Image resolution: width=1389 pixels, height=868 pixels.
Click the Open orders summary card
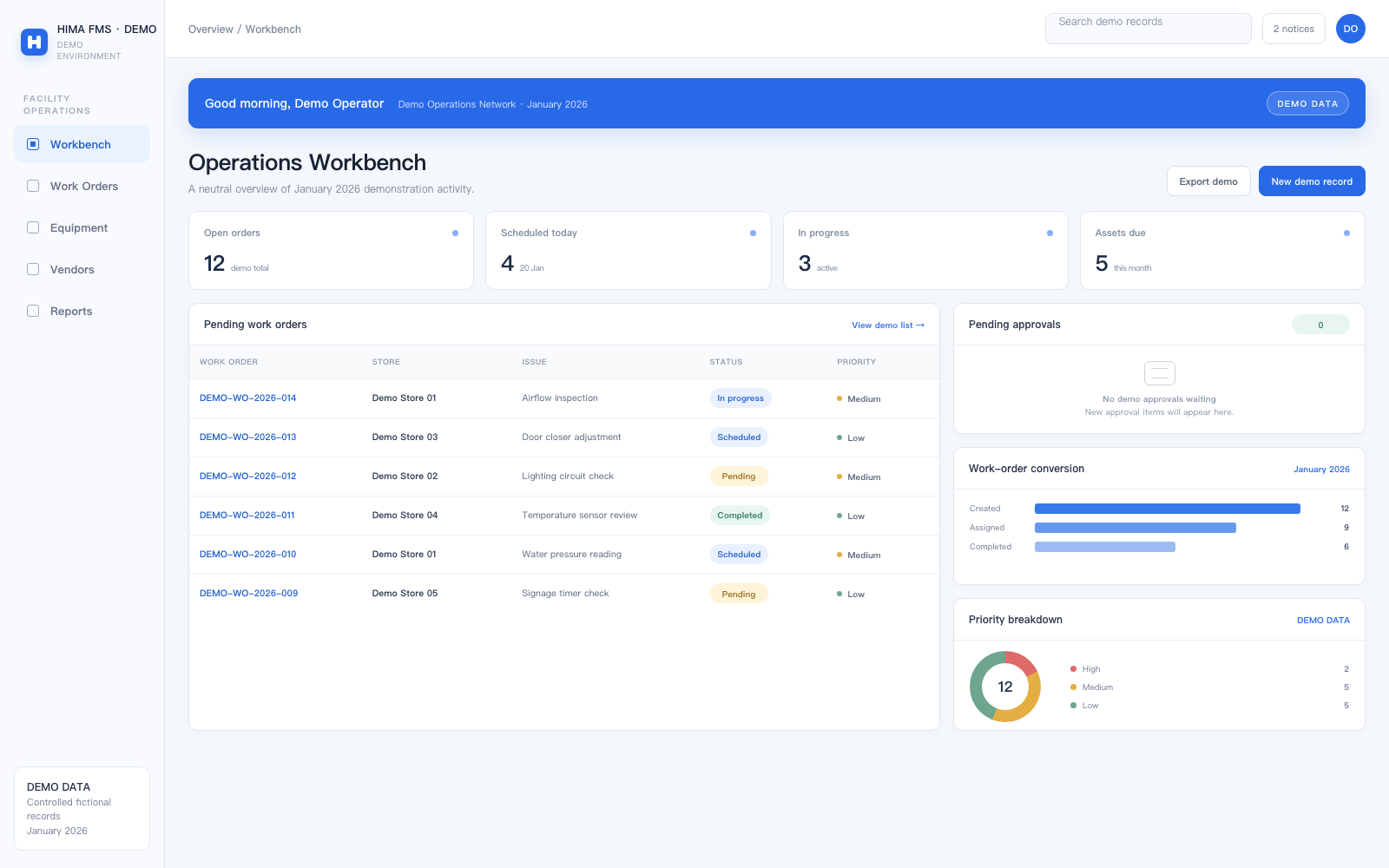(331, 250)
